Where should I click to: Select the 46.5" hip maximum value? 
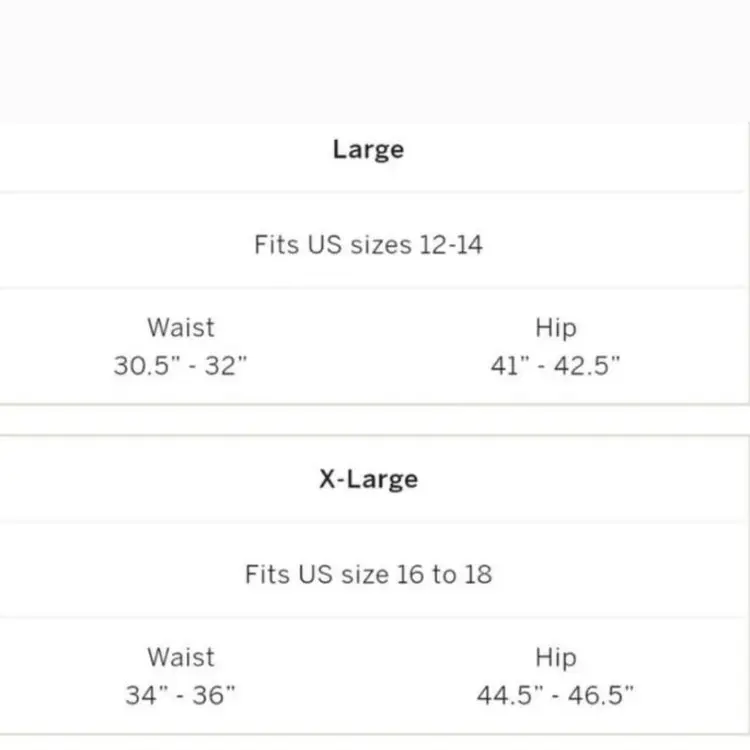point(599,696)
